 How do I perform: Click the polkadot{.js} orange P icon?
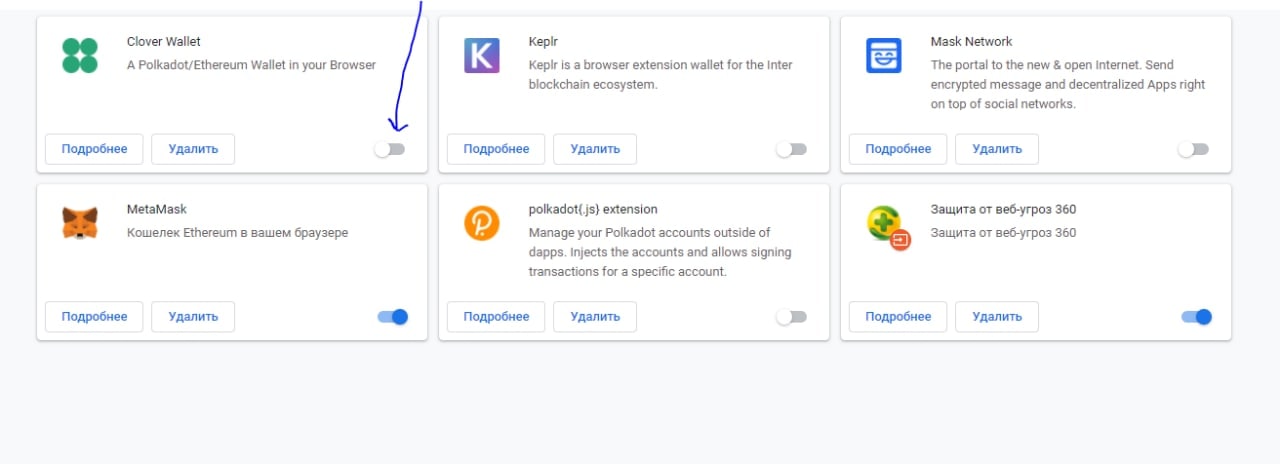click(x=482, y=223)
